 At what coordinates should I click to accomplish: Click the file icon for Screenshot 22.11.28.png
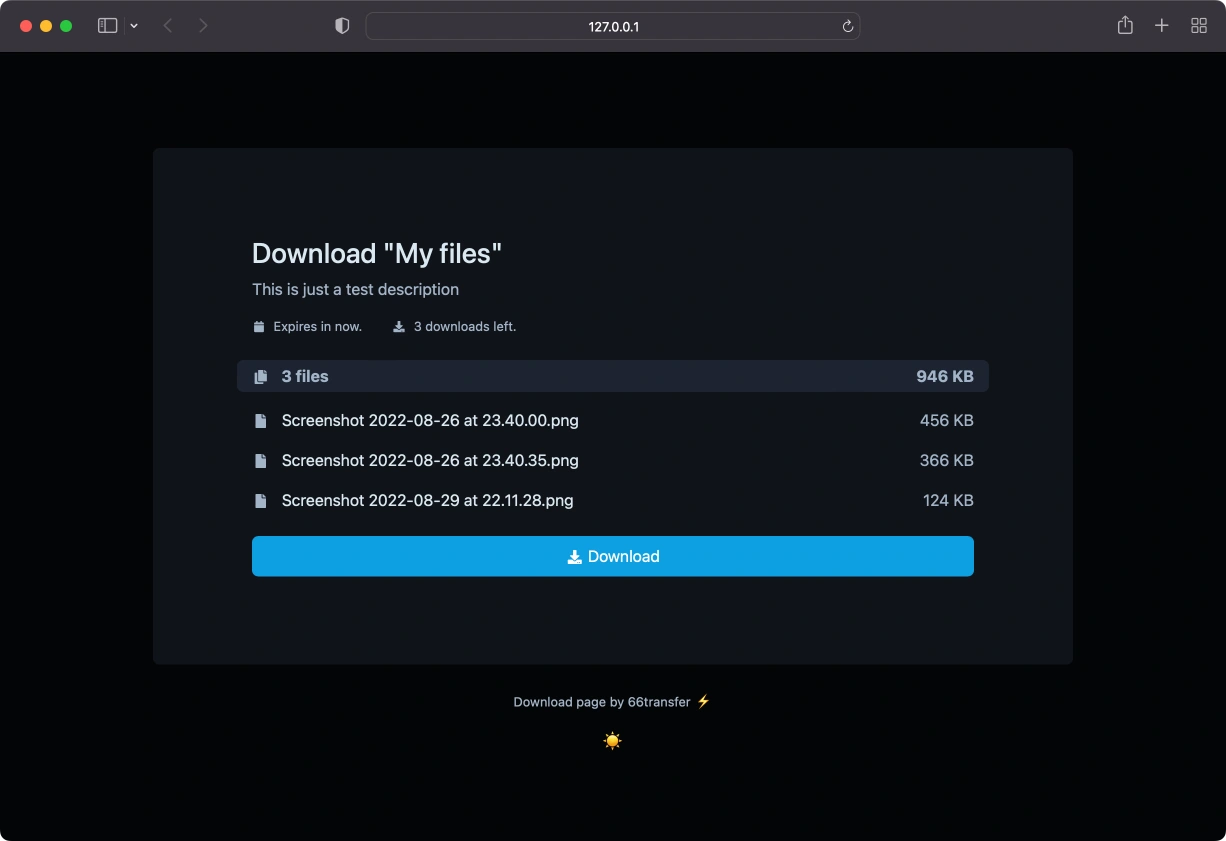pyautogui.click(x=260, y=501)
